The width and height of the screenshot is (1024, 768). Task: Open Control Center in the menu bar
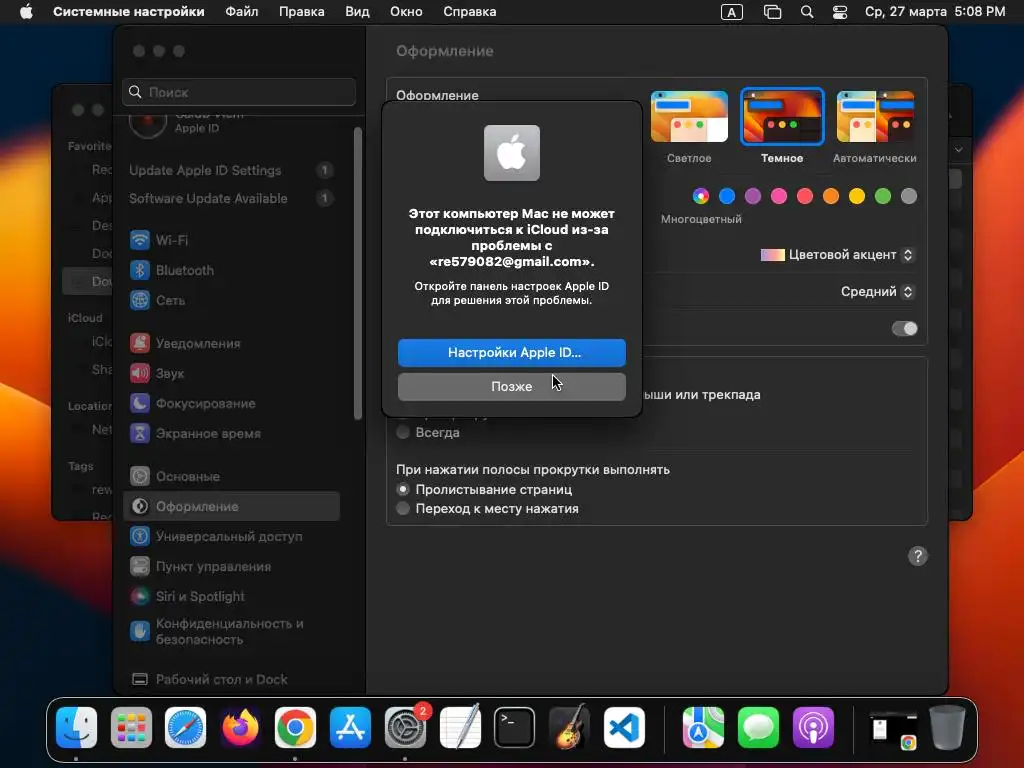click(x=840, y=12)
